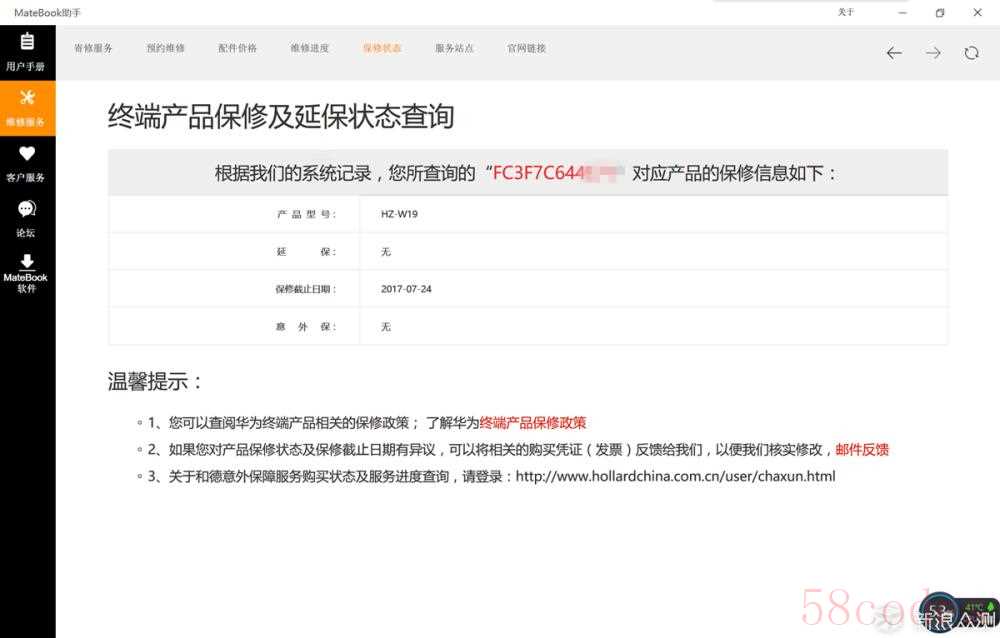The image size is (1000, 638).
Task: Click the 邮件反馈 link
Action: click(x=862, y=450)
